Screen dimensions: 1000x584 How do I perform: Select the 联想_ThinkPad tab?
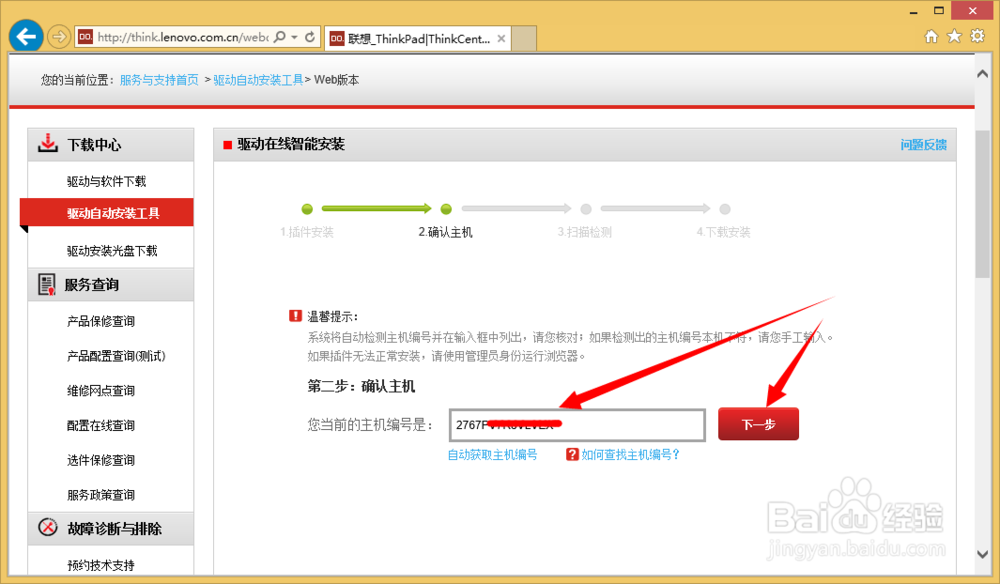pyautogui.click(x=418, y=39)
